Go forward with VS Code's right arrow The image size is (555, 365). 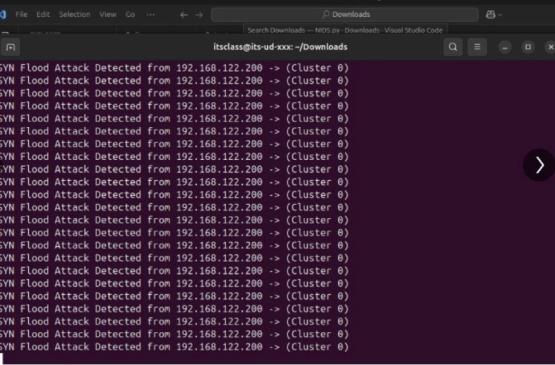[x=199, y=15]
